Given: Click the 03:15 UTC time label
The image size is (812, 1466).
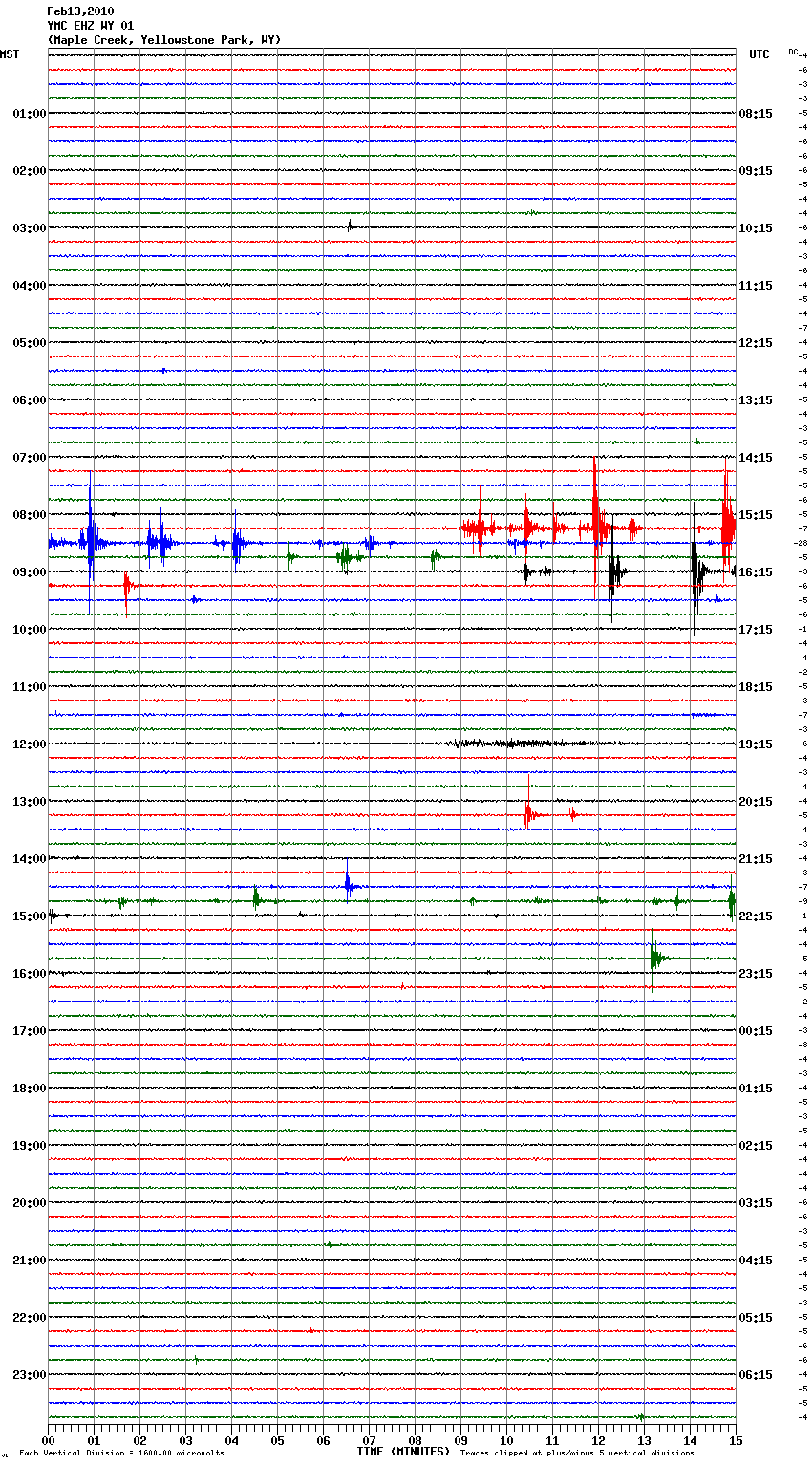Looking at the screenshot, I should [756, 1203].
